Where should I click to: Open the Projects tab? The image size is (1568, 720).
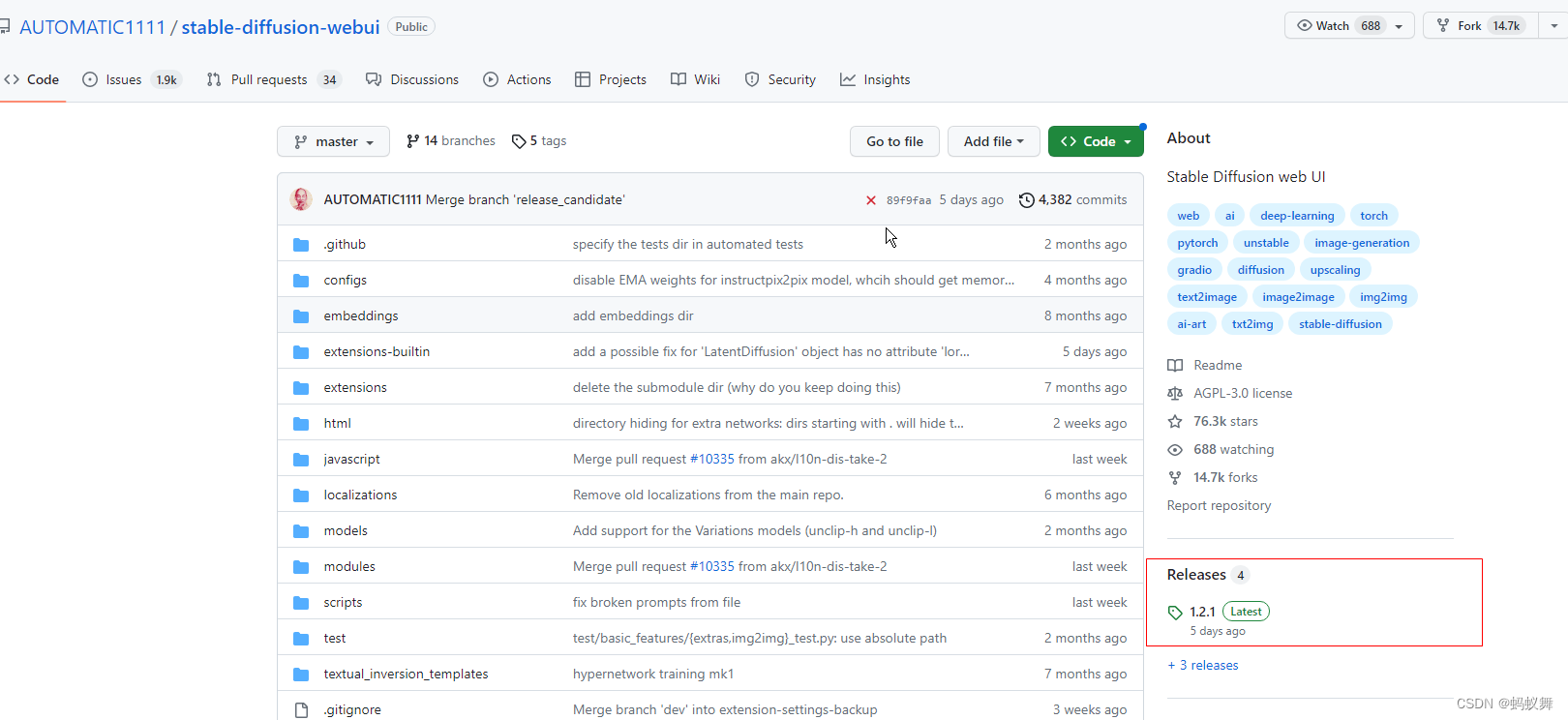pos(611,79)
